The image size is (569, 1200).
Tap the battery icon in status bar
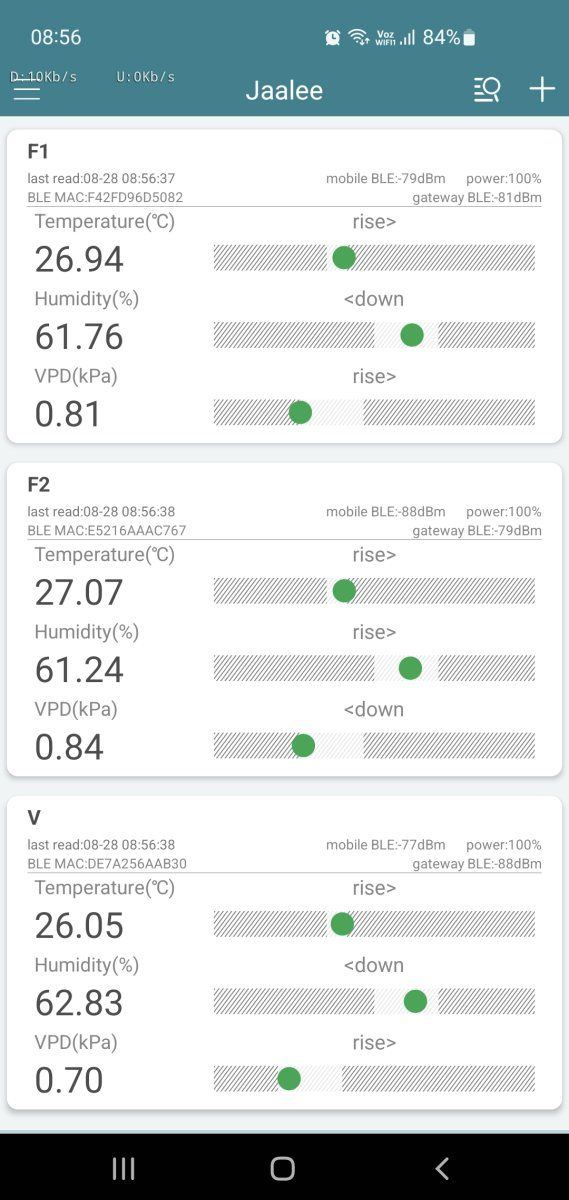tap(469, 38)
